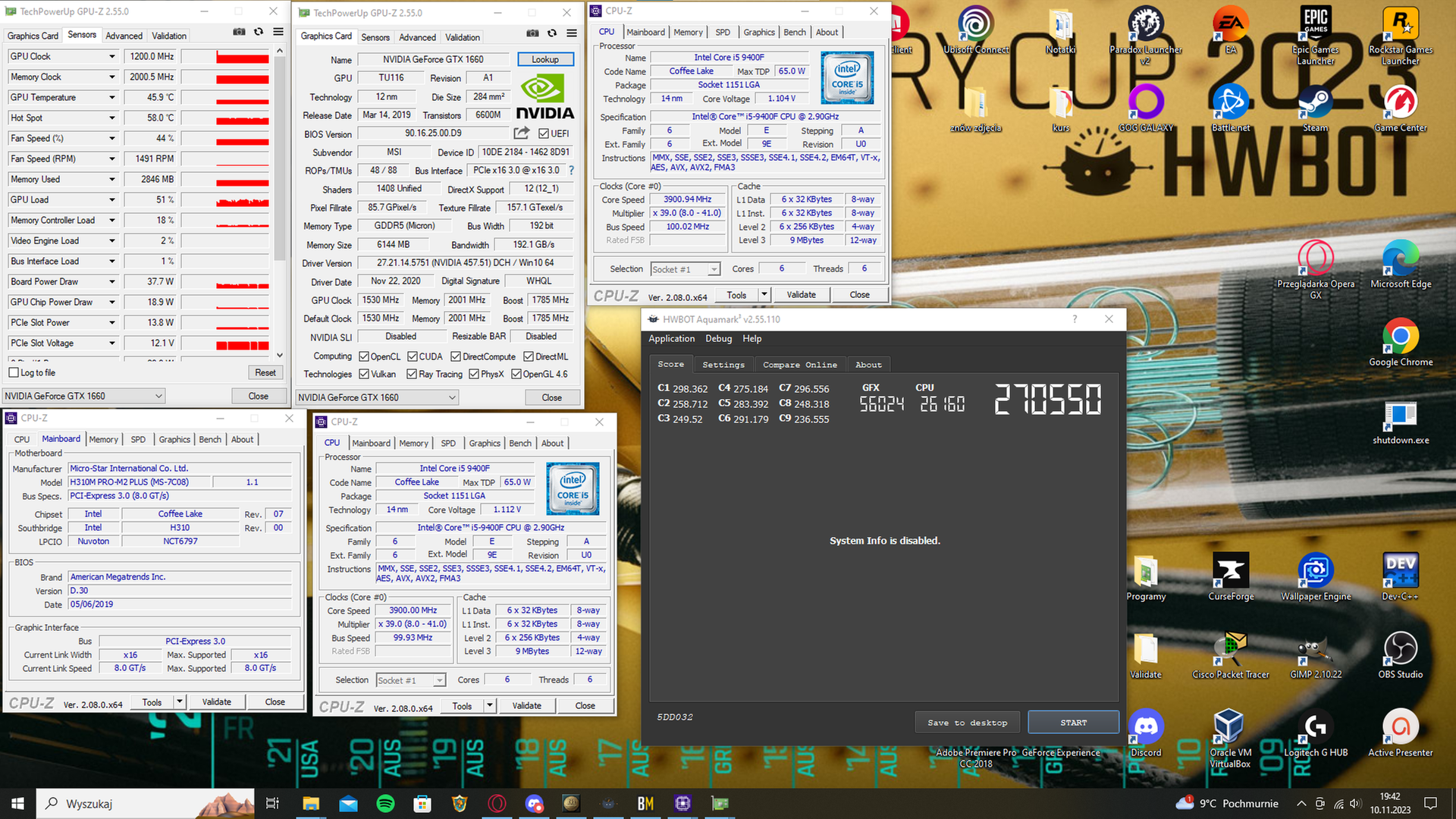Click camera icon in GPU-Z Graphics Card window
Screen dimensions: 1456x819
tap(532, 33)
